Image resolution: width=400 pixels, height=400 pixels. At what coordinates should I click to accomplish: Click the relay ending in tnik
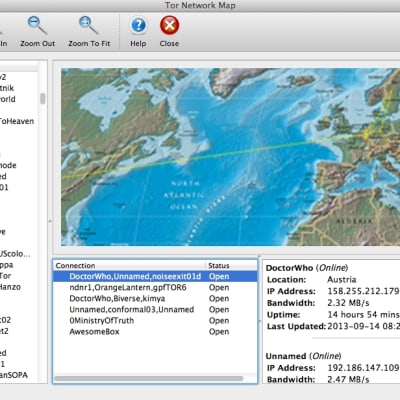[x=7, y=88]
